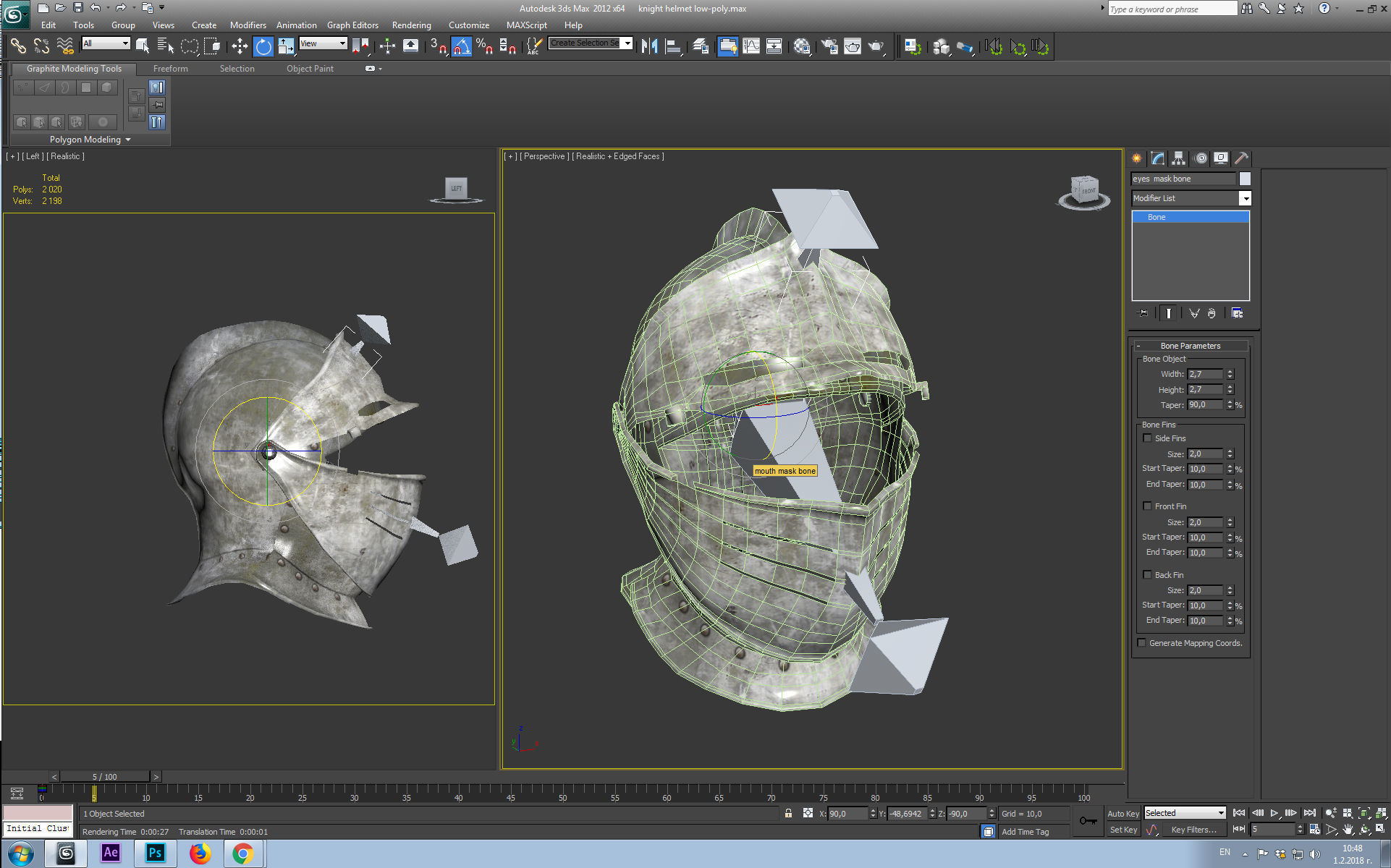Image resolution: width=1391 pixels, height=868 pixels.
Task: Open the Create Selection Set dropdown
Action: [x=591, y=43]
